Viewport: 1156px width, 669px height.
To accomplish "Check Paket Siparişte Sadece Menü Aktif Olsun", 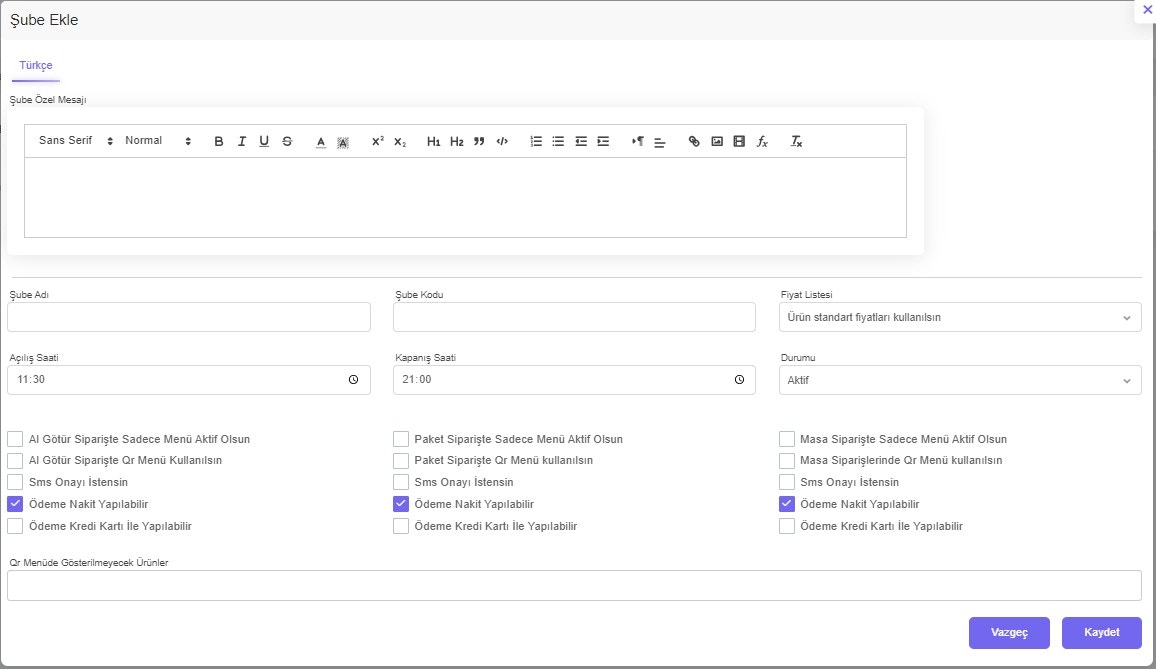I will pos(401,439).
